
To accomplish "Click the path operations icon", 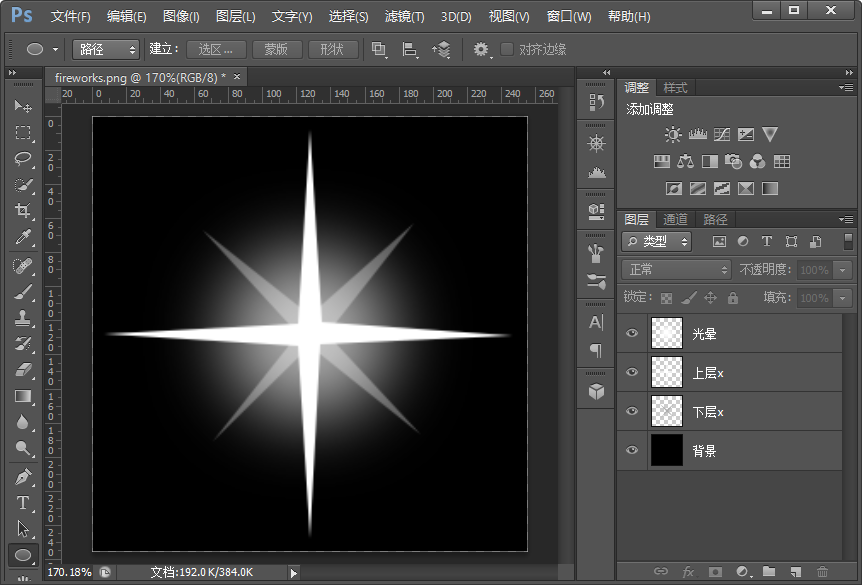I will [x=379, y=49].
